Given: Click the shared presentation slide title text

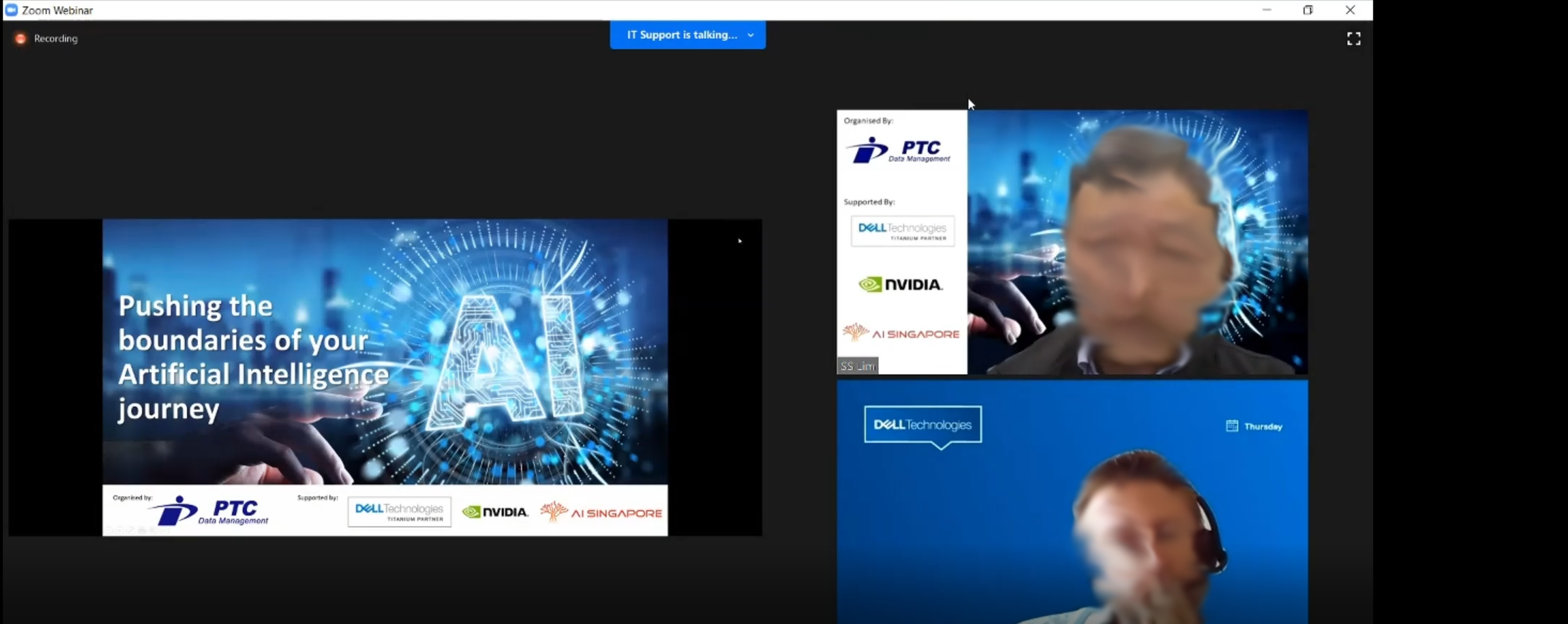Looking at the screenshot, I should tap(253, 357).
